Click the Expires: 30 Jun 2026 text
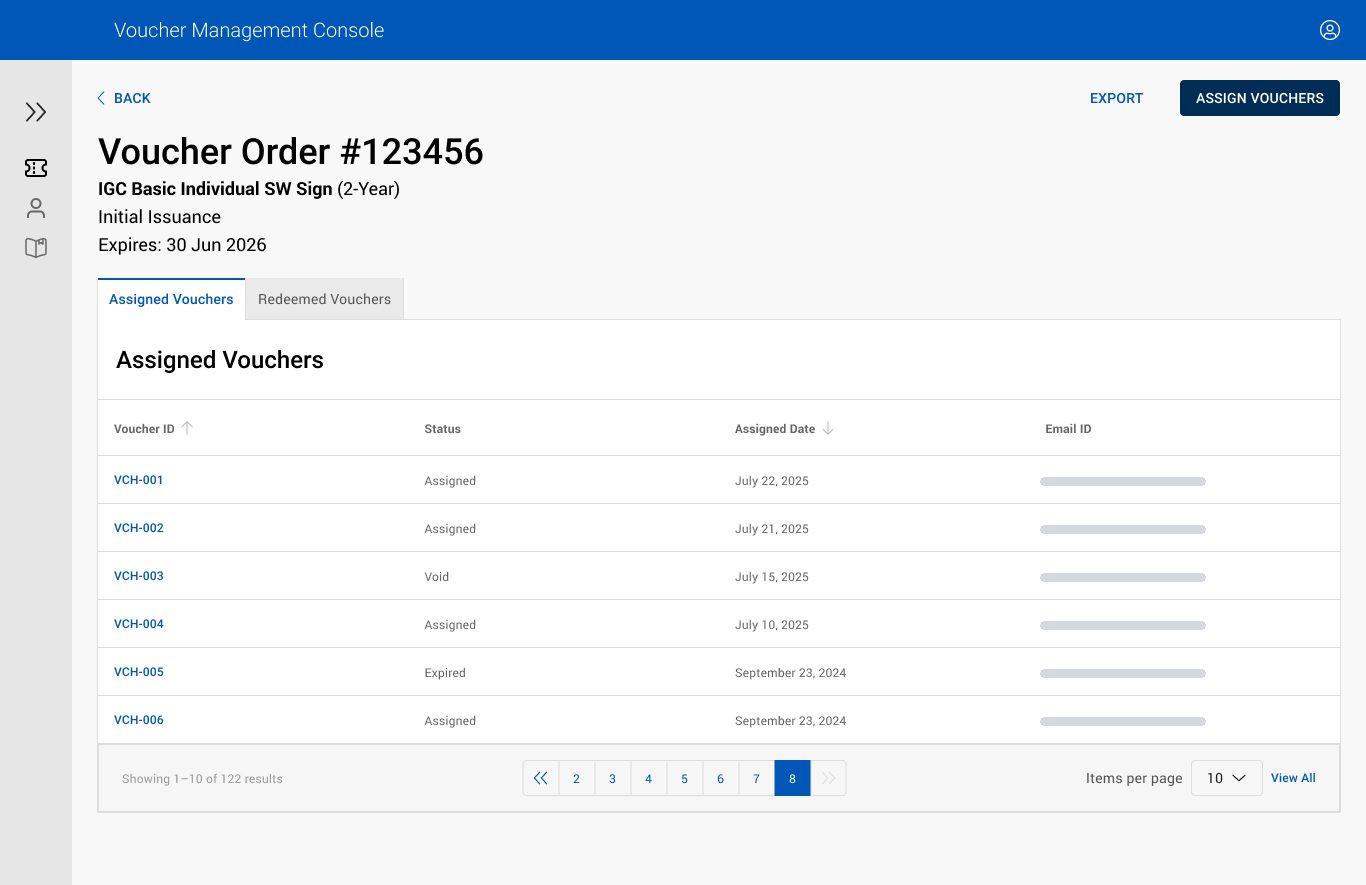Image resolution: width=1366 pixels, height=885 pixels. 182,245
